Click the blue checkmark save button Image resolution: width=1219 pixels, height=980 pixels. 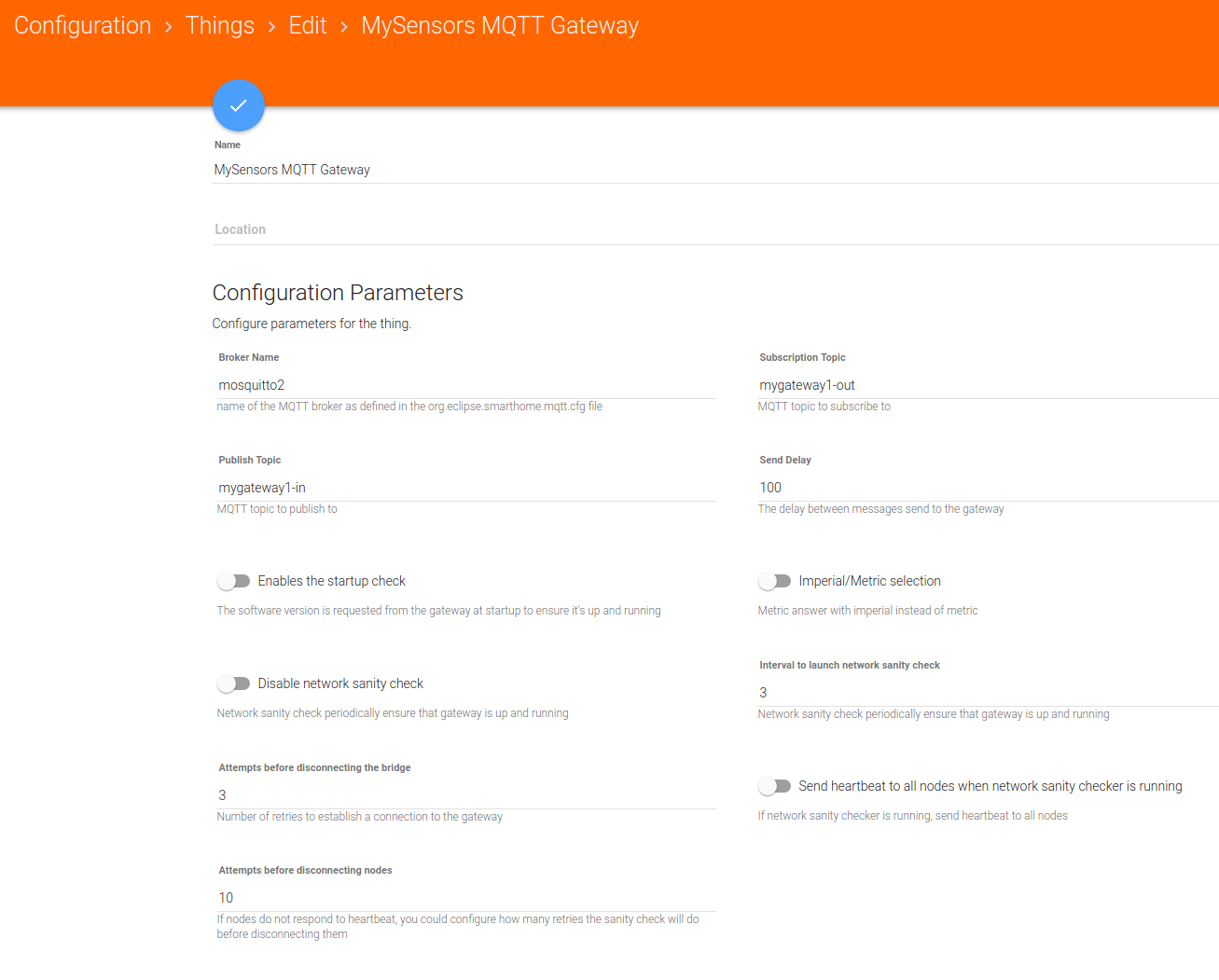point(239,105)
